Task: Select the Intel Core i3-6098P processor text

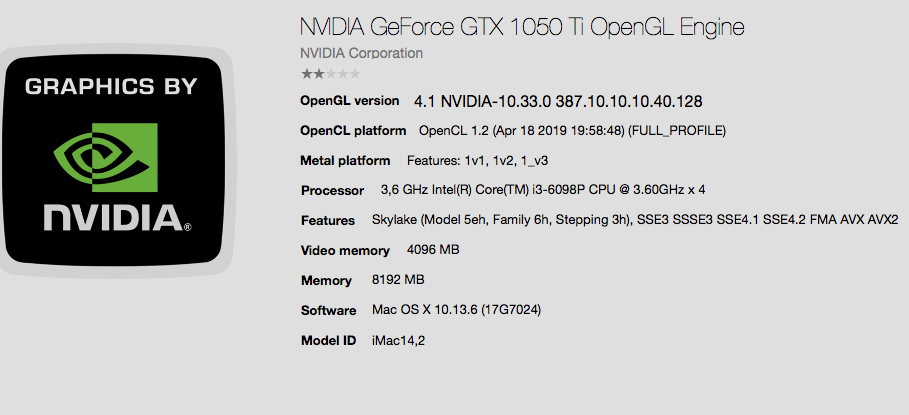Action: coord(543,190)
